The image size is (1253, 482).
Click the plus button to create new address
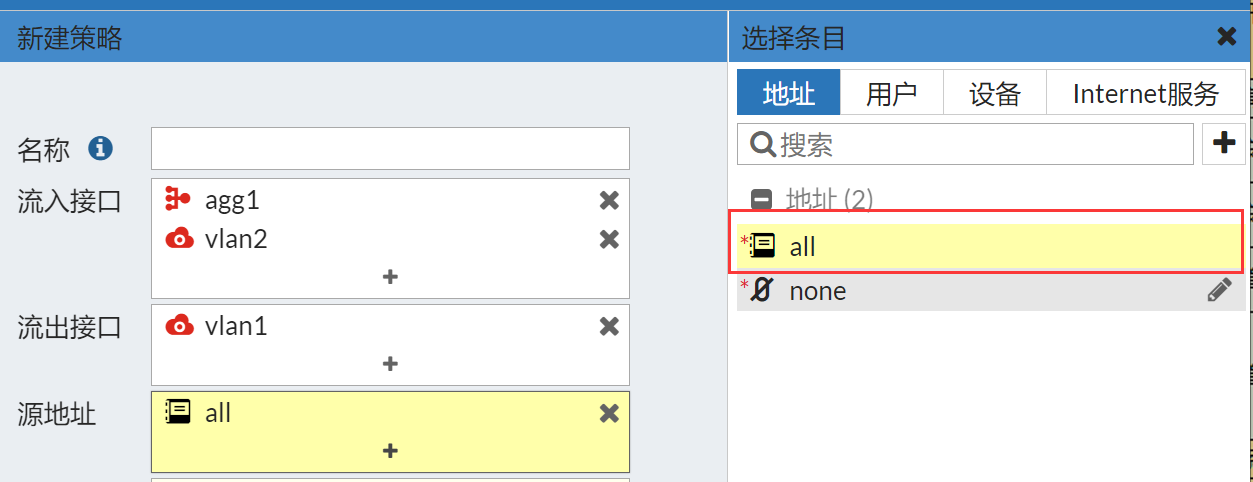[x=1224, y=144]
